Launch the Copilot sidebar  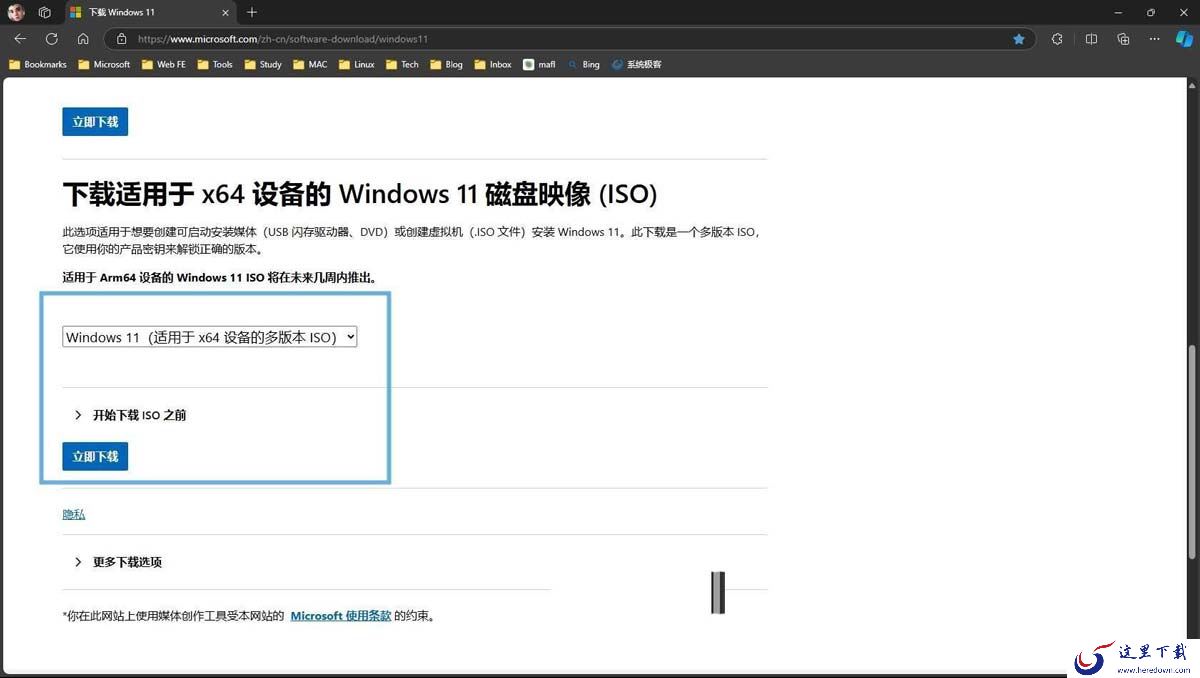1184,39
